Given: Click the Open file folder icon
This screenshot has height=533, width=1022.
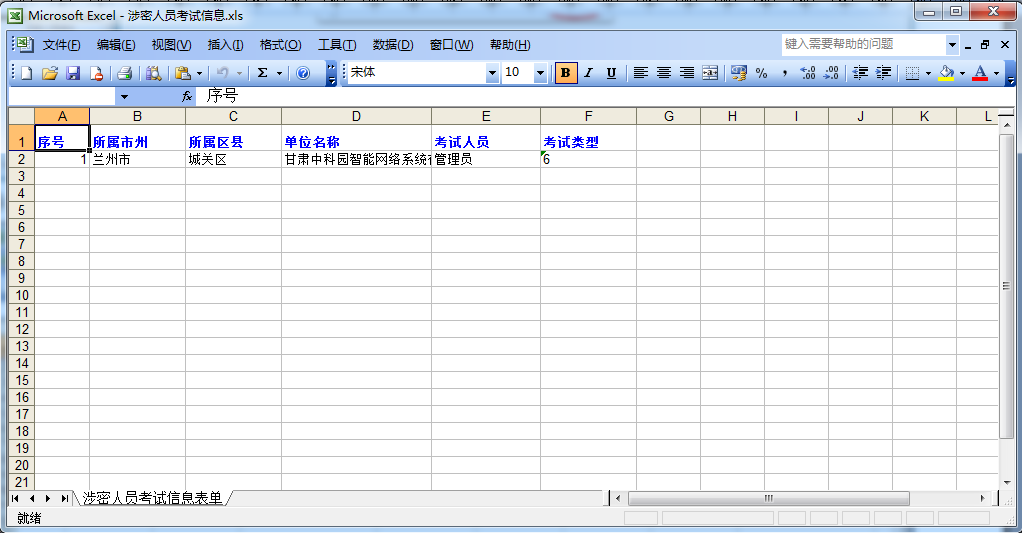Looking at the screenshot, I should pyautogui.click(x=49, y=73).
